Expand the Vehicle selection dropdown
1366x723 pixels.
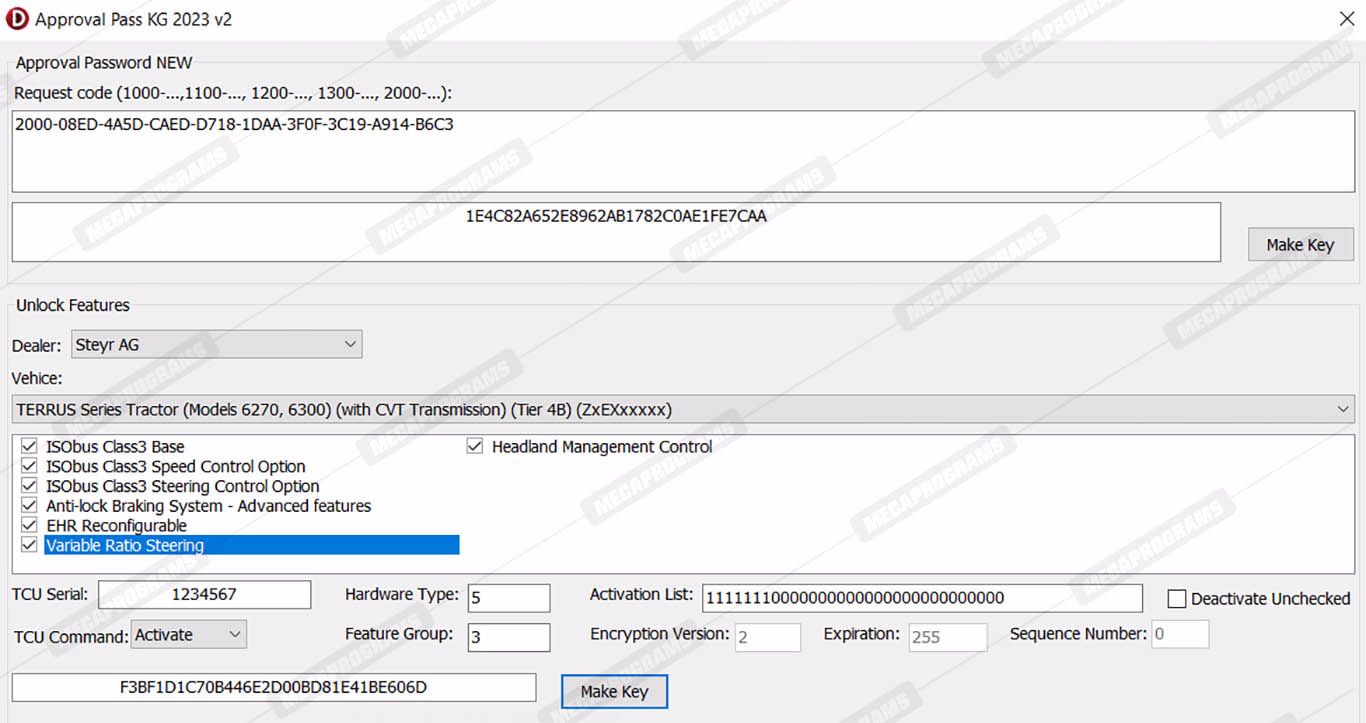(x=683, y=409)
